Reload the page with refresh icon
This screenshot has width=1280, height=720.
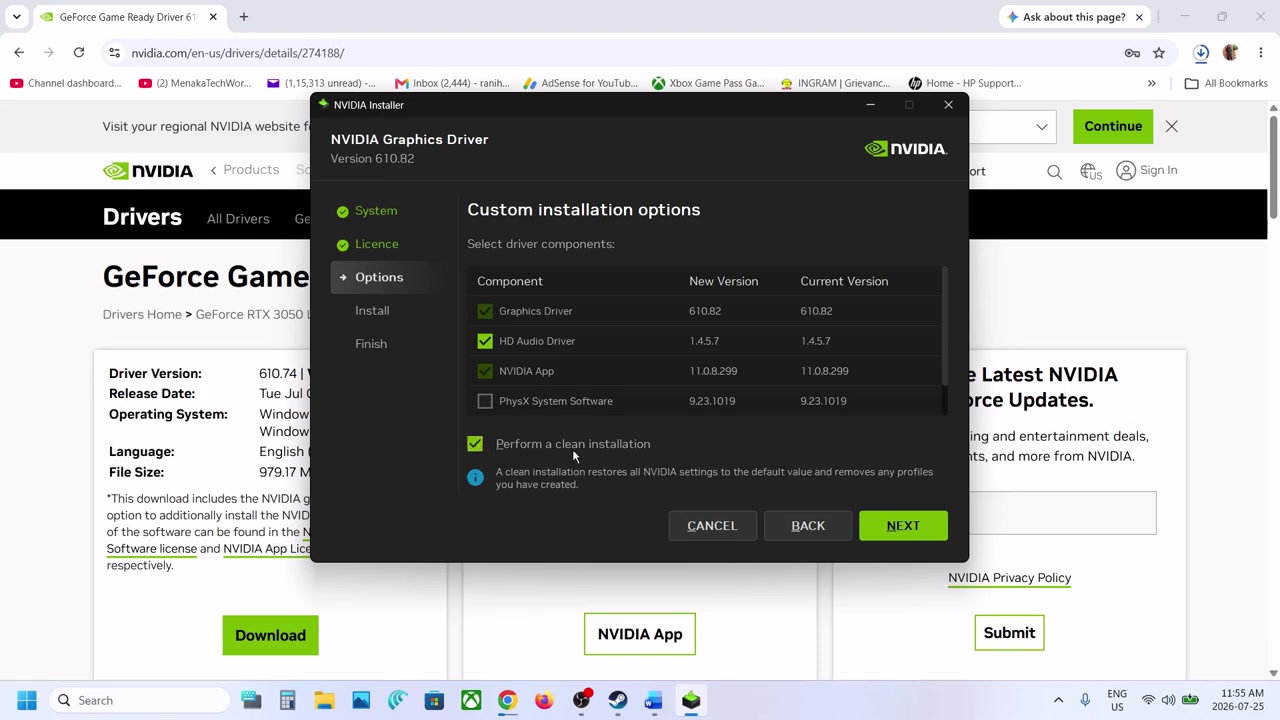point(79,53)
